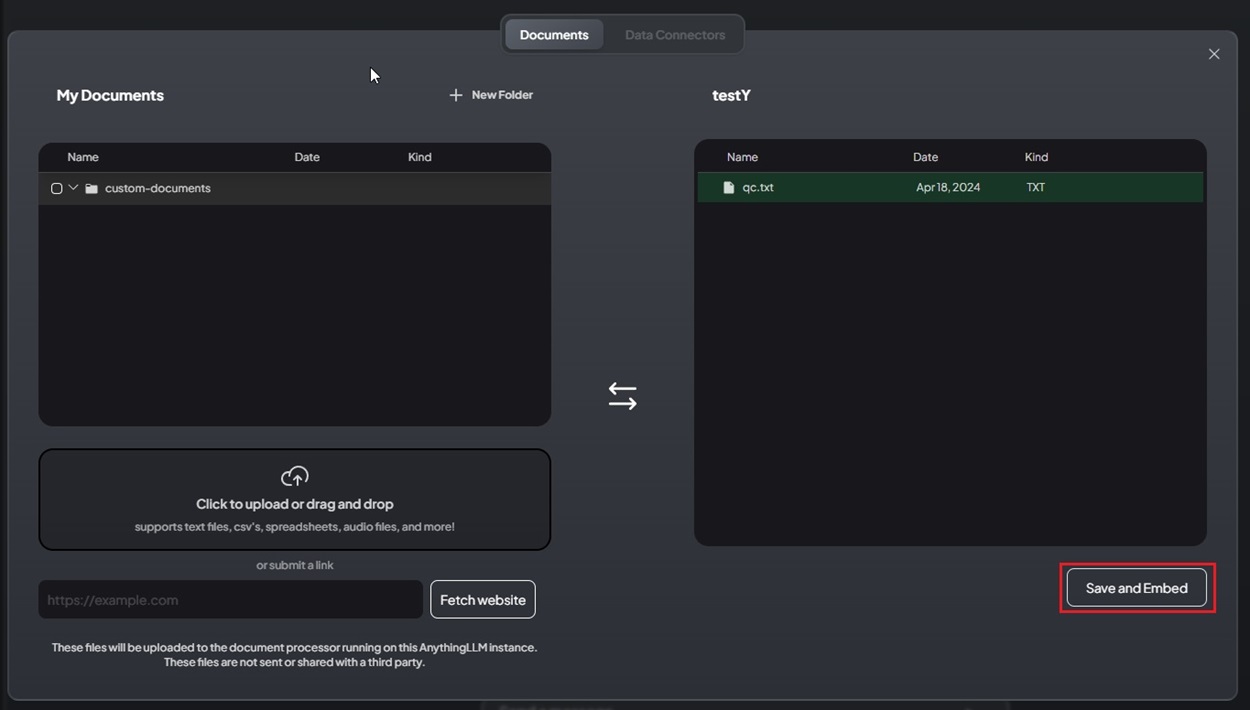Tick the custom-documents checkbox

click(56, 187)
